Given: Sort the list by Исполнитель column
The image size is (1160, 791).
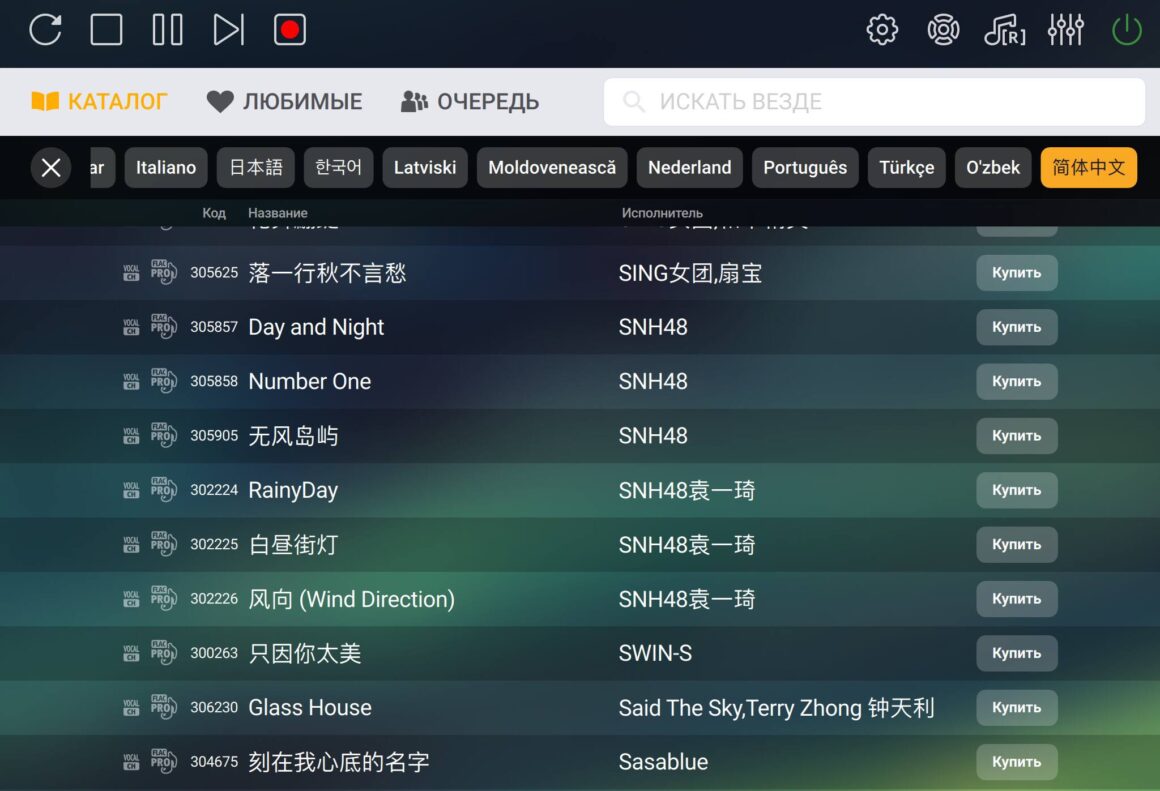Looking at the screenshot, I should pyautogui.click(x=662, y=213).
